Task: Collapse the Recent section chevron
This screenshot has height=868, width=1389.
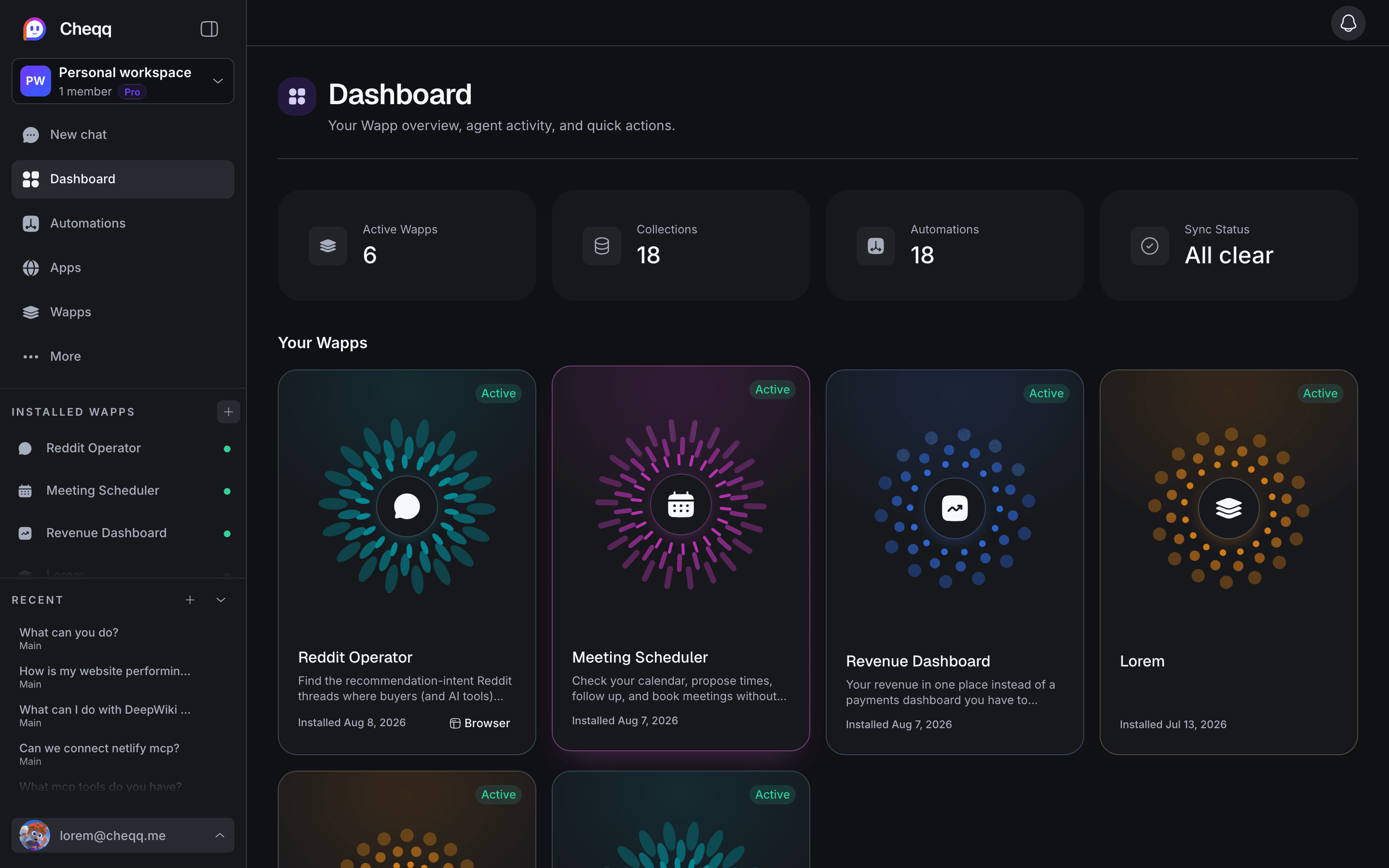Action: pyautogui.click(x=221, y=600)
